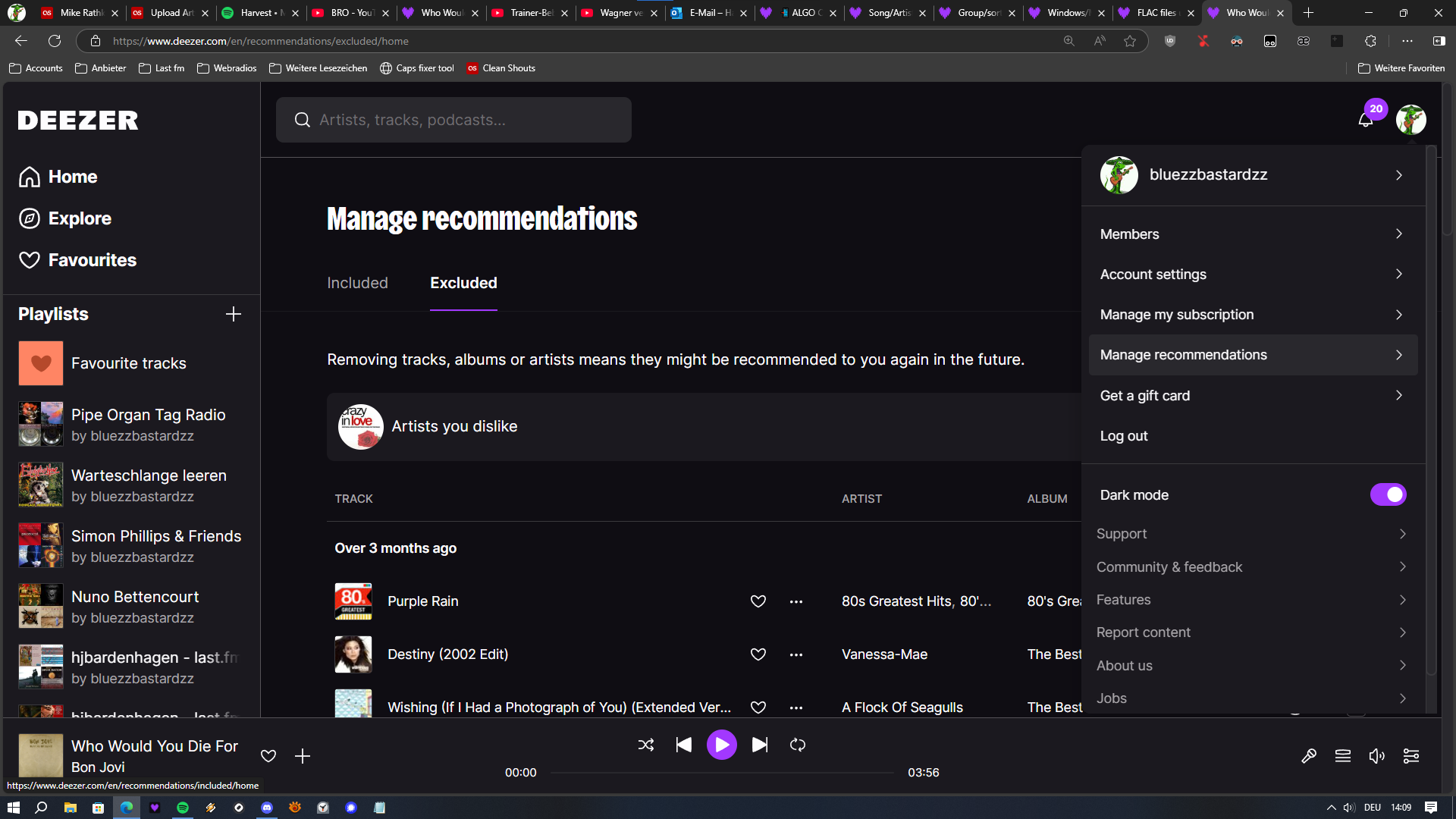Open the play queue list
The width and height of the screenshot is (1456, 819).
point(1343,756)
